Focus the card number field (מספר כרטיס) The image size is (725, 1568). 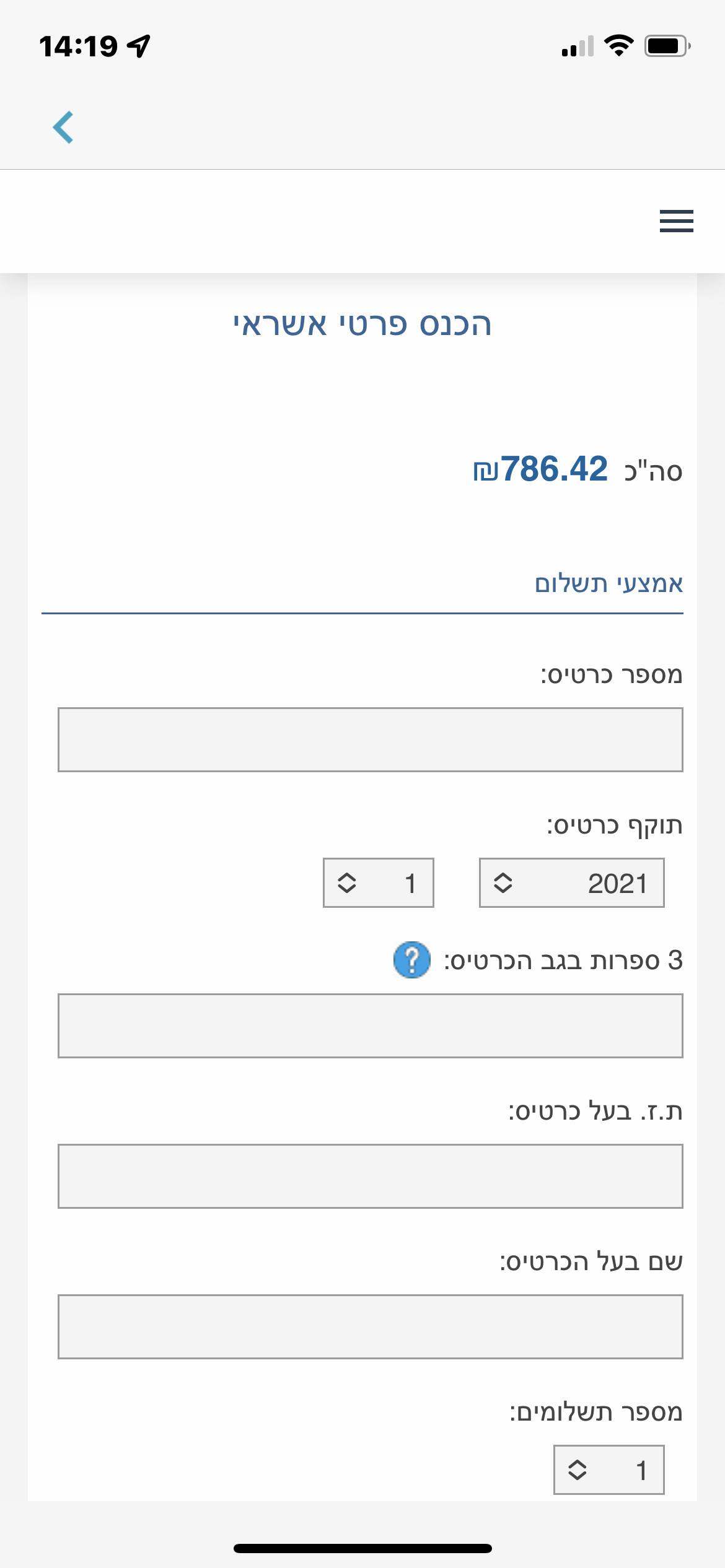(x=370, y=739)
